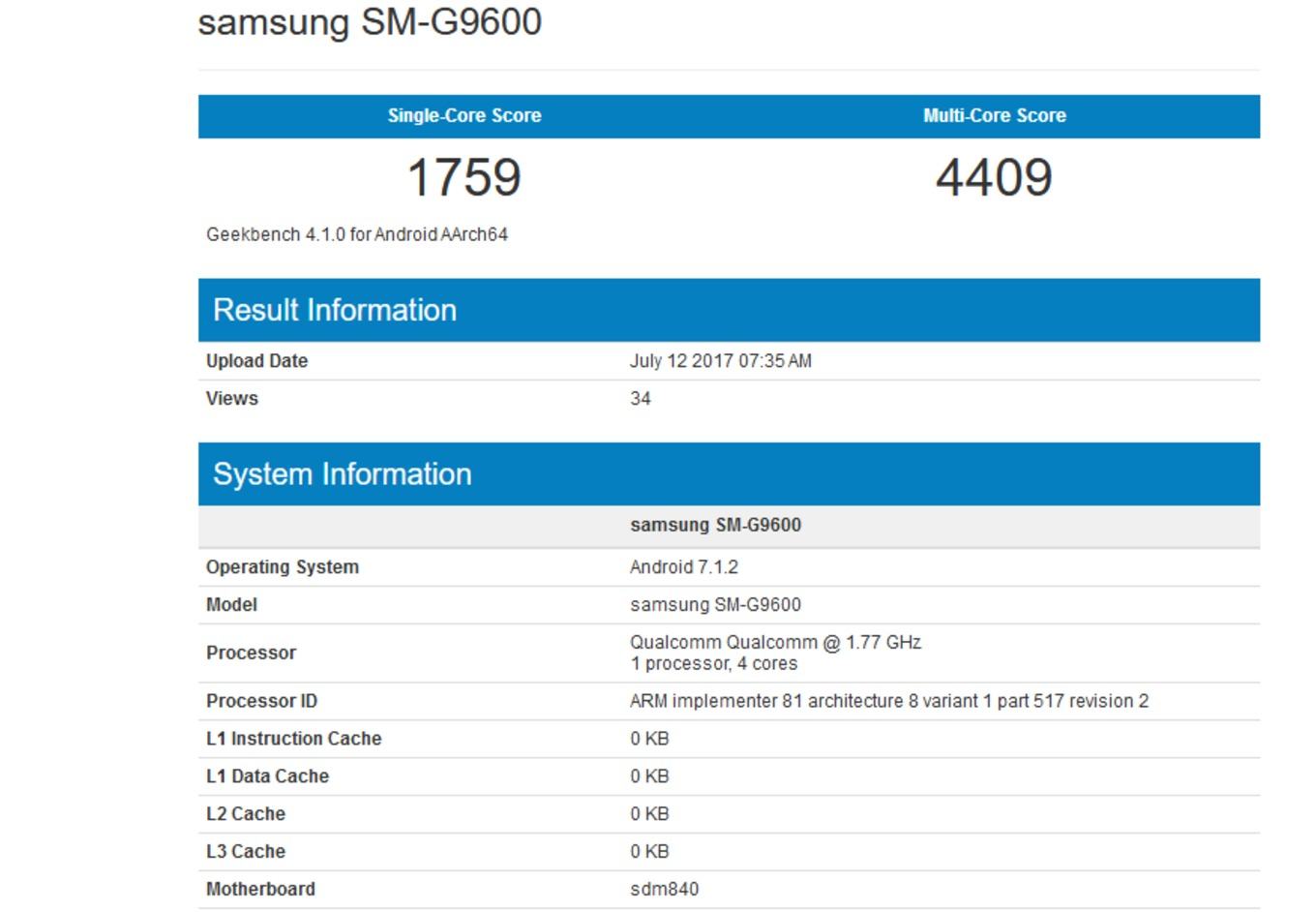Select the views count 34

point(641,399)
